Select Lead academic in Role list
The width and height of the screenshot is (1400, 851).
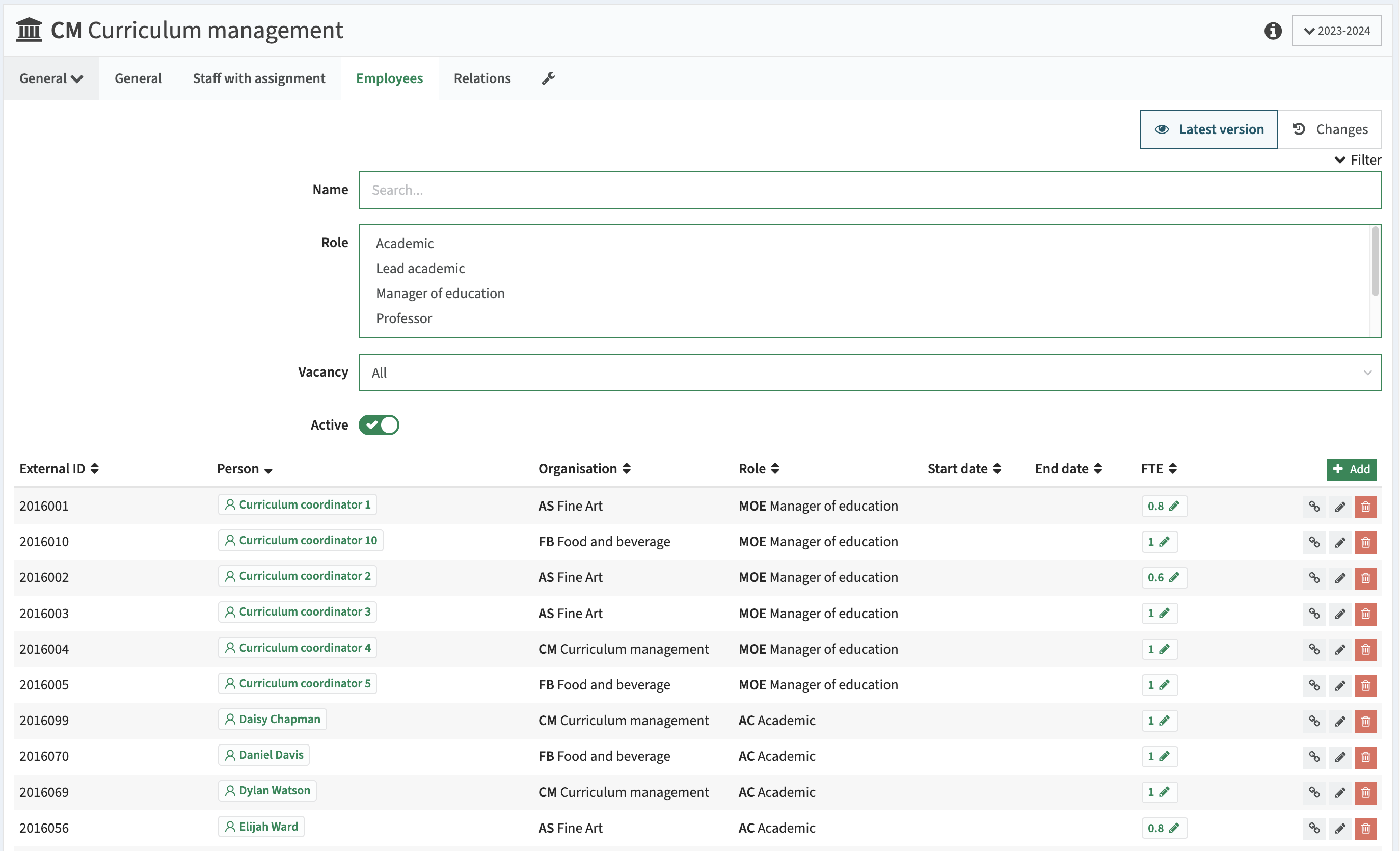420,269
